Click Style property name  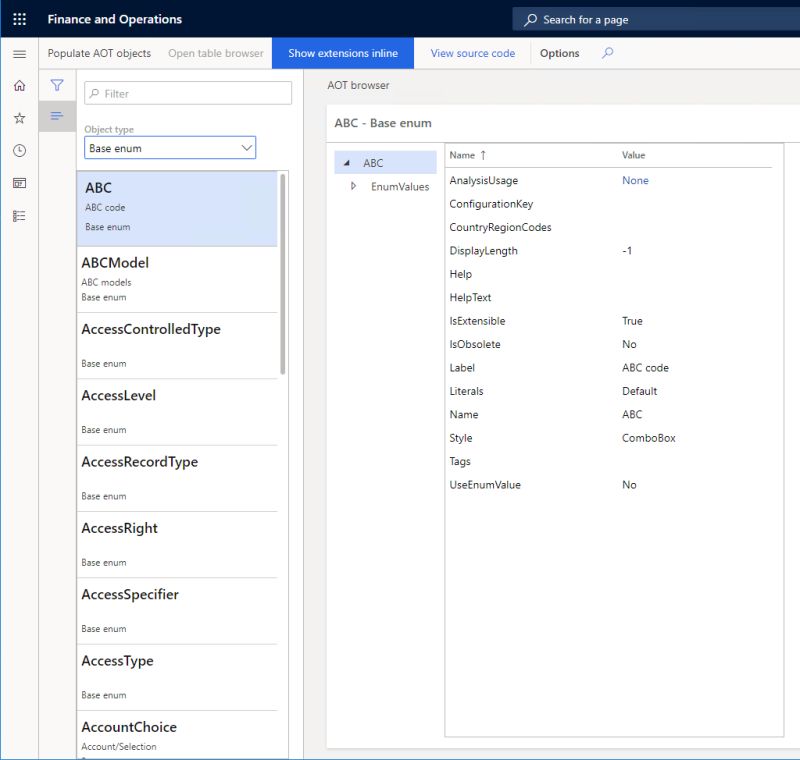click(461, 438)
